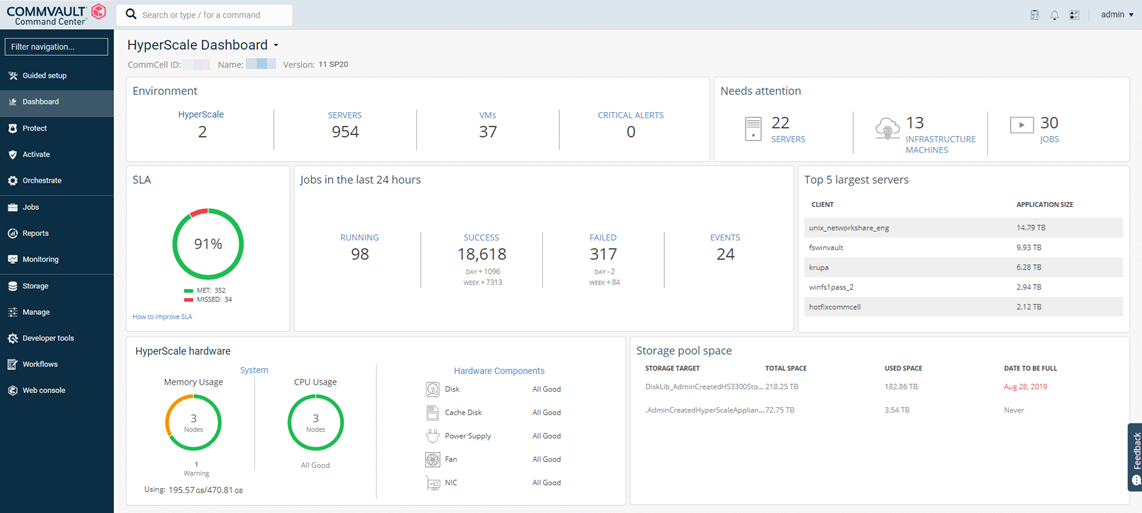Click the infrastructure machines cloud icon
This screenshot has width=1142, height=513.
[x=886, y=128]
